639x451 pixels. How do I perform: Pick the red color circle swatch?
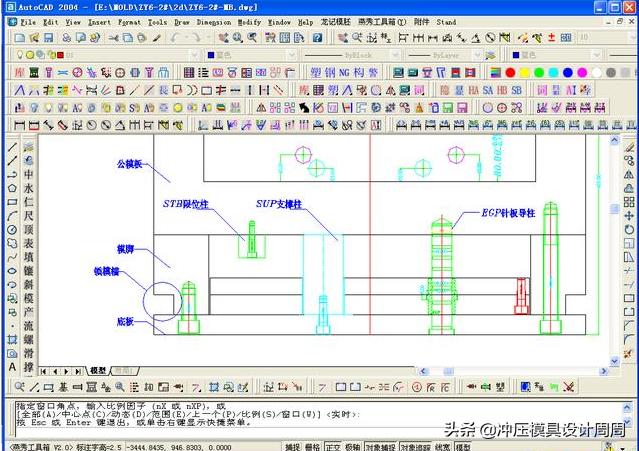510,73
